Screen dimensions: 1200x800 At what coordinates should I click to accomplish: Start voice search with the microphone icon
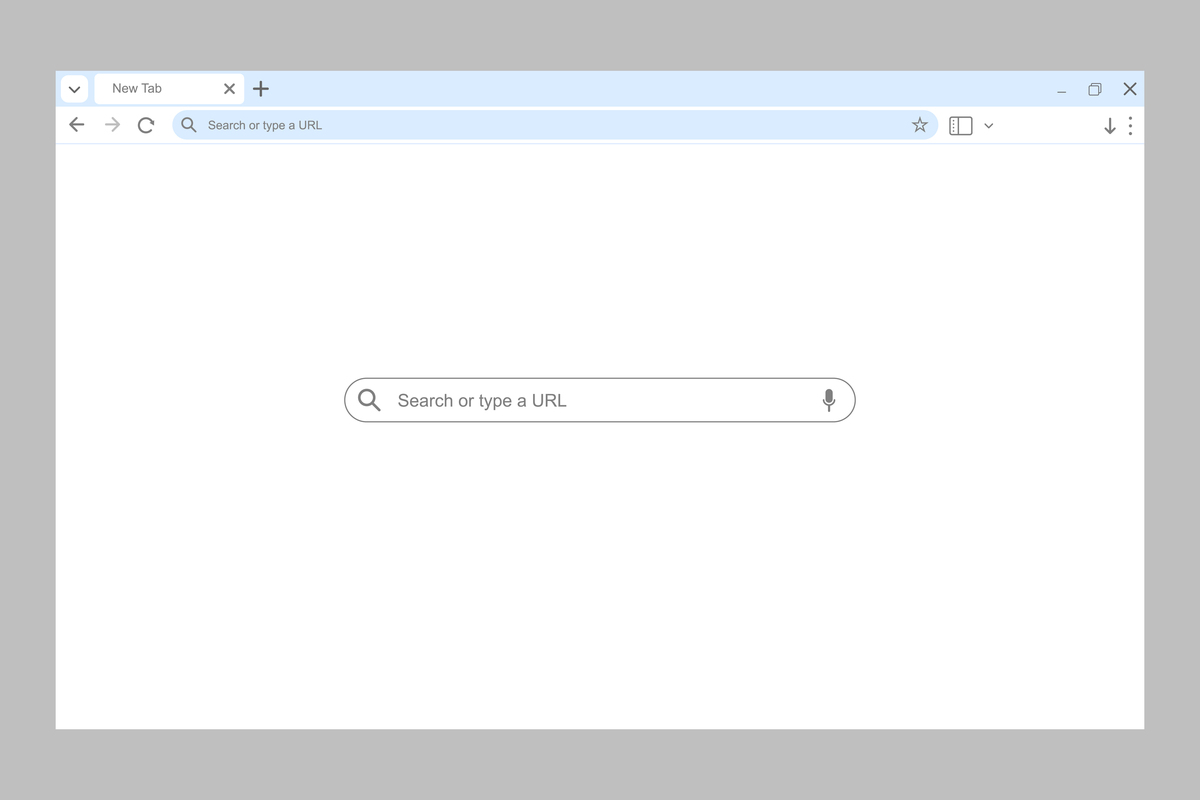tap(828, 400)
